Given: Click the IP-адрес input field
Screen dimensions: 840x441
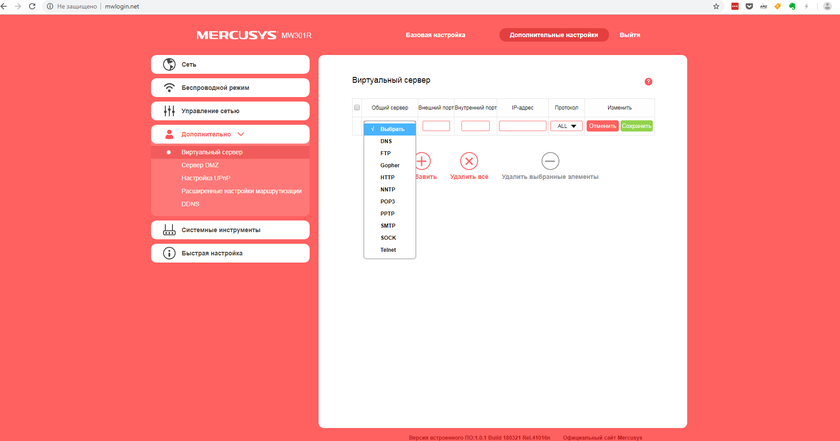Looking at the screenshot, I should pos(522,126).
